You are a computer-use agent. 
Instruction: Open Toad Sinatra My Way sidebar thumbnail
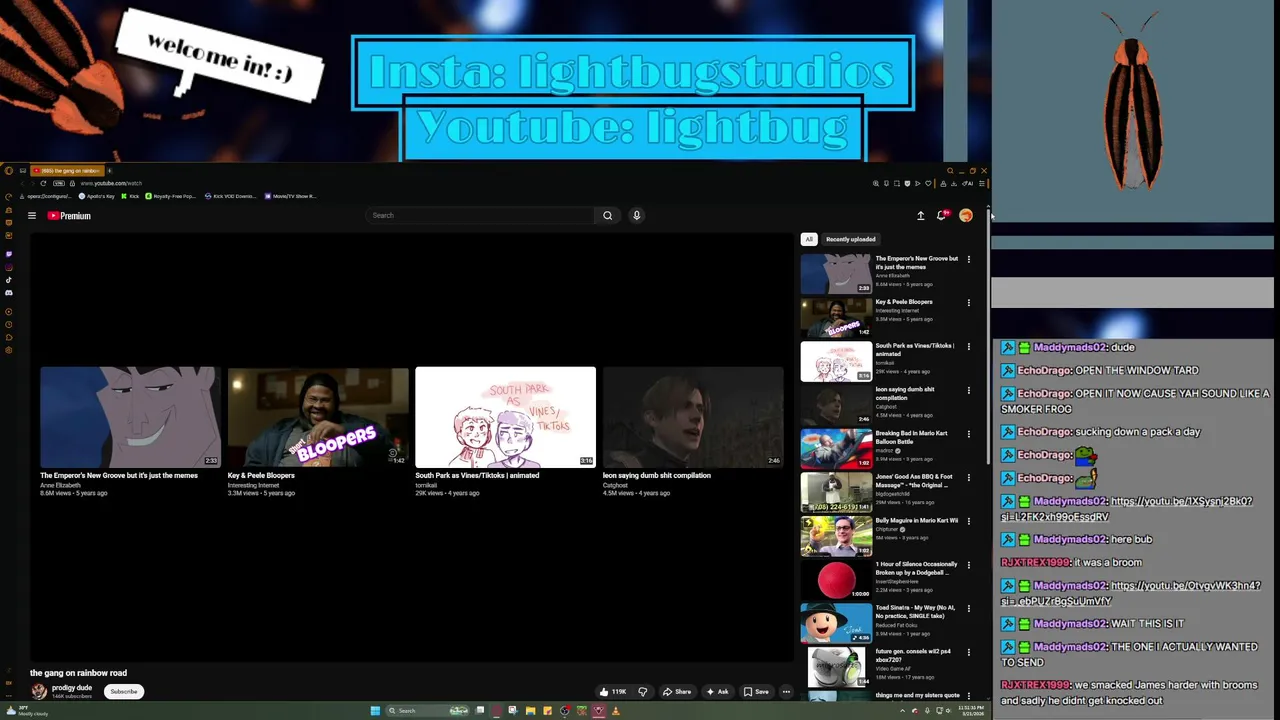coord(836,623)
